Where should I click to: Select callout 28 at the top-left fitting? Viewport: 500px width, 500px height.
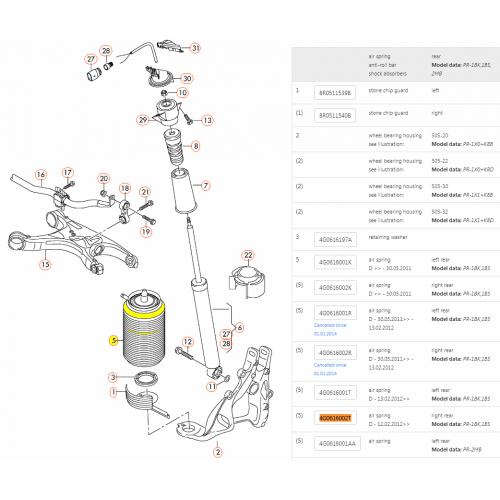pos(106,51)
